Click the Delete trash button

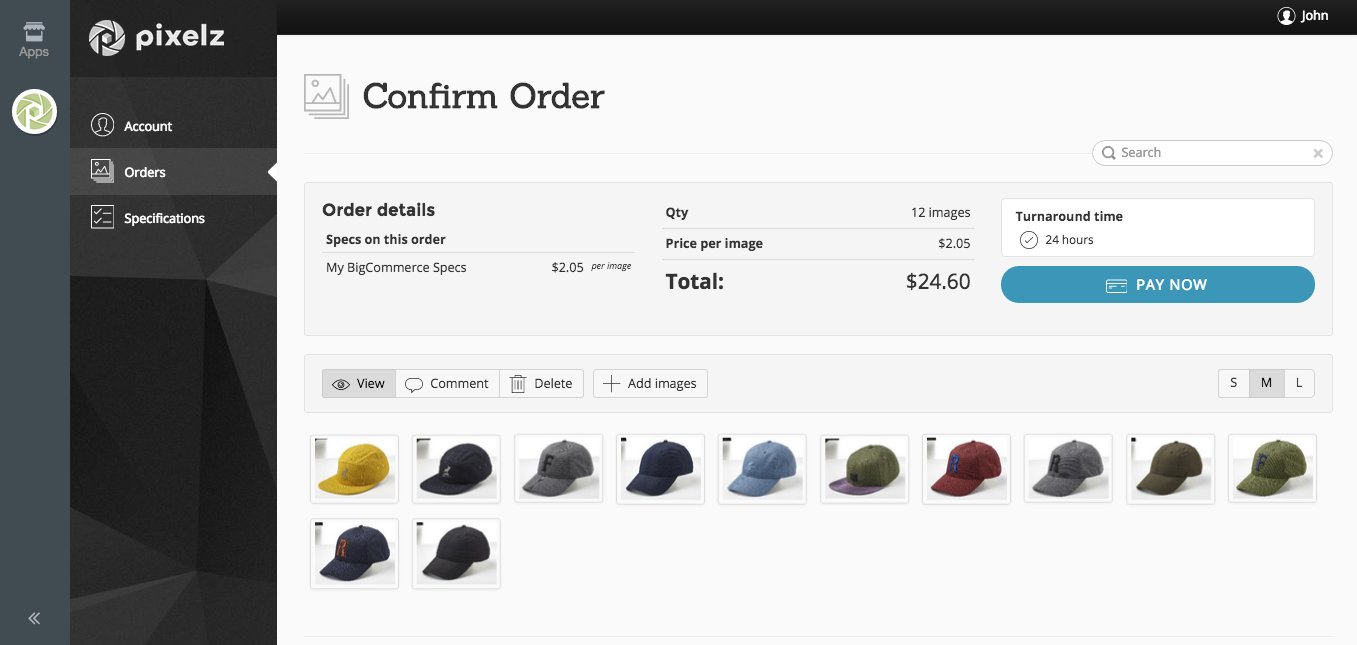click(x=541, y=384)
